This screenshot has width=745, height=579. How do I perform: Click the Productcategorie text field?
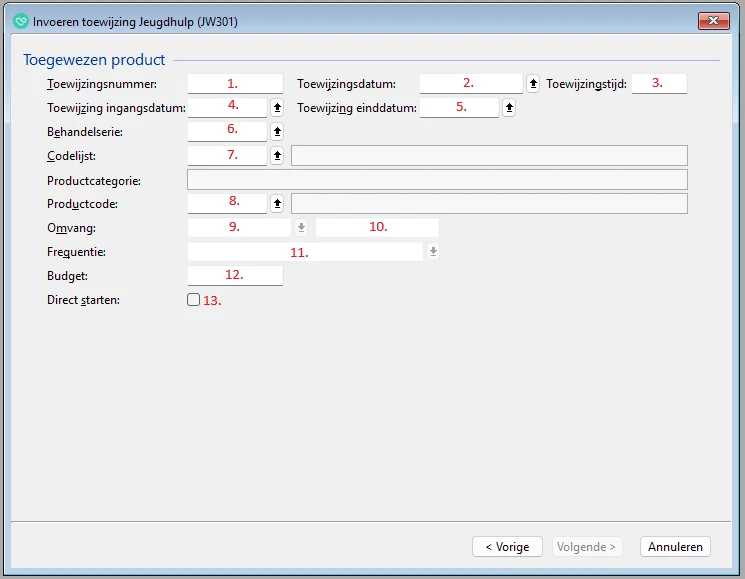click(x=437, y=180)
